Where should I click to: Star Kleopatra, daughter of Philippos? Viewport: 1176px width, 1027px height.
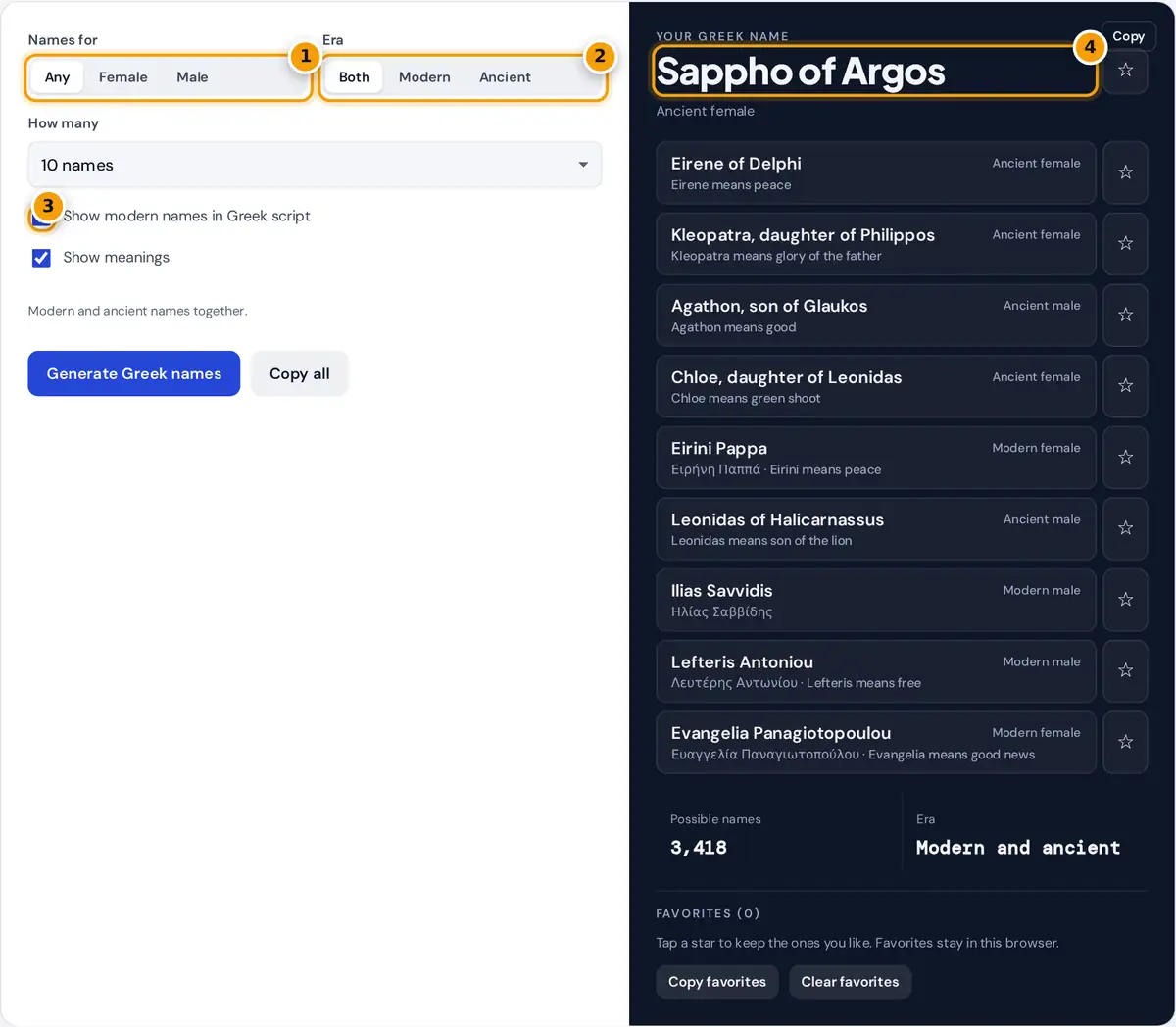click(x=1125, y=243)
